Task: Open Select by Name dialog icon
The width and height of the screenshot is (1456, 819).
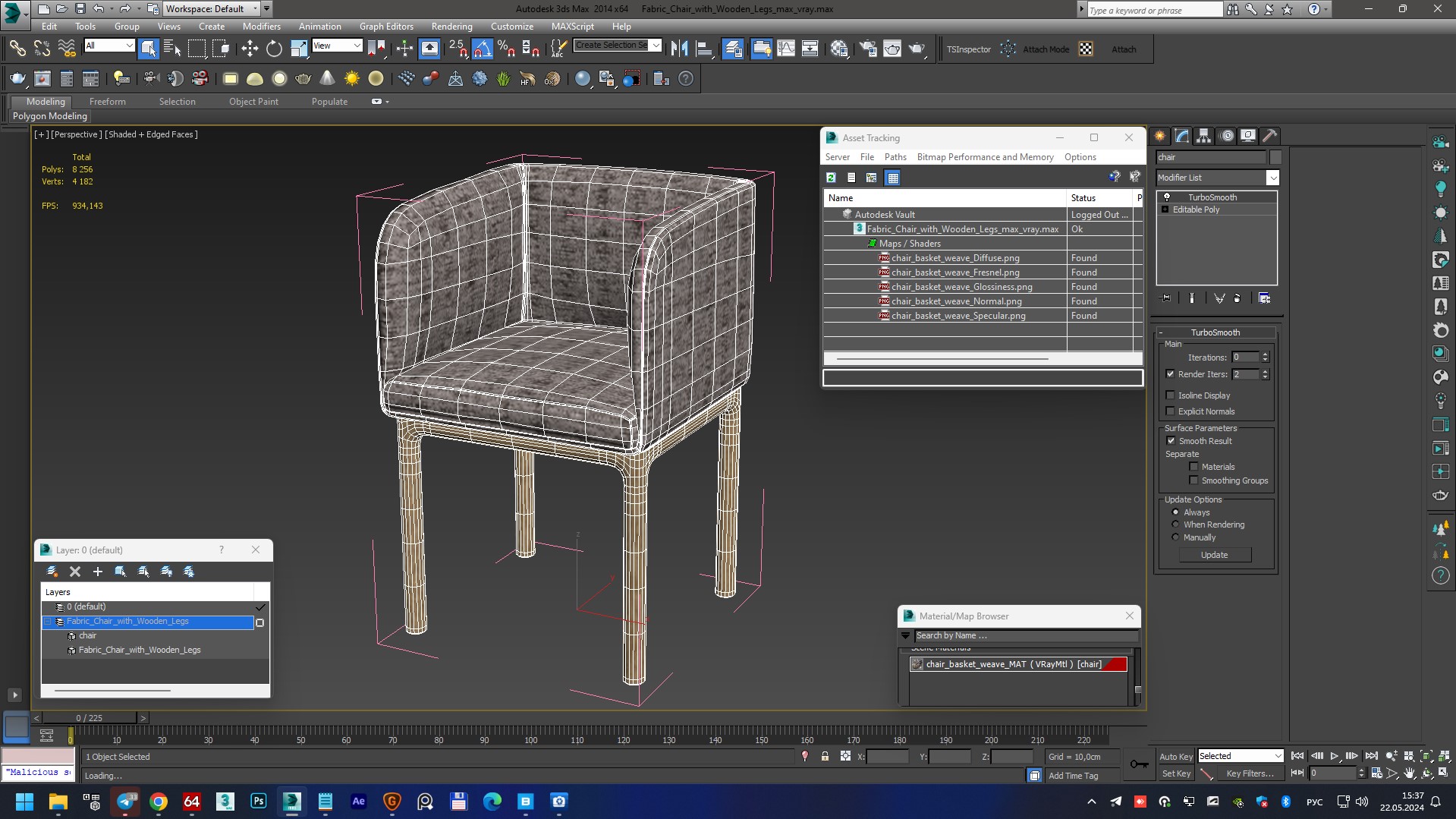Action: [x=172, y=49]
